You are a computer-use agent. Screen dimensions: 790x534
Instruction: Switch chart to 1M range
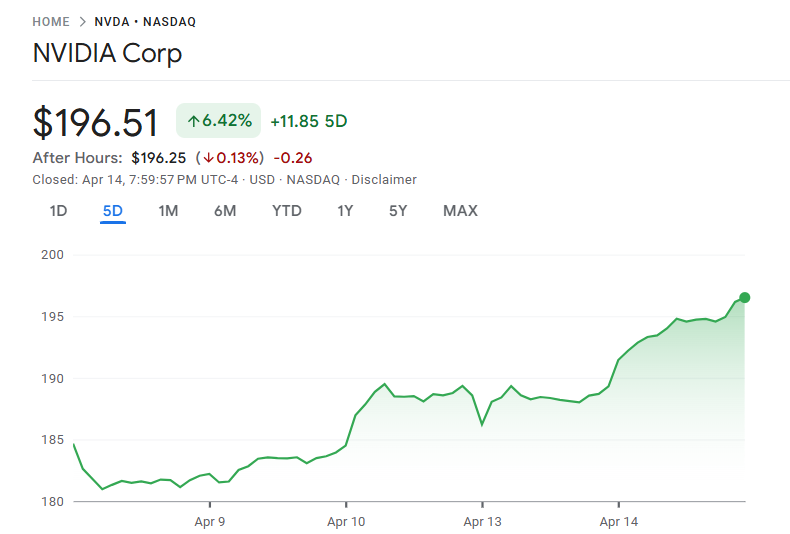coord(168,211)
